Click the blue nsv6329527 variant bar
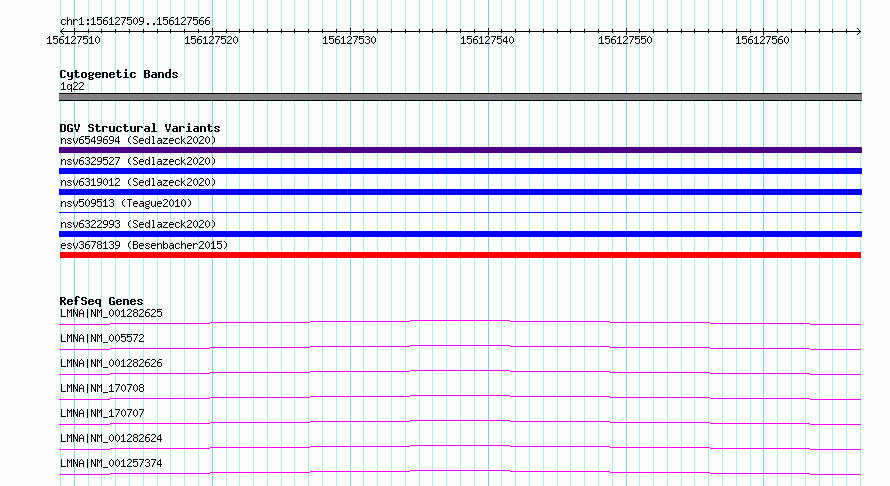The height and width of the screenshot is (486, 890). pyautogui.click(x=460, y=171)
